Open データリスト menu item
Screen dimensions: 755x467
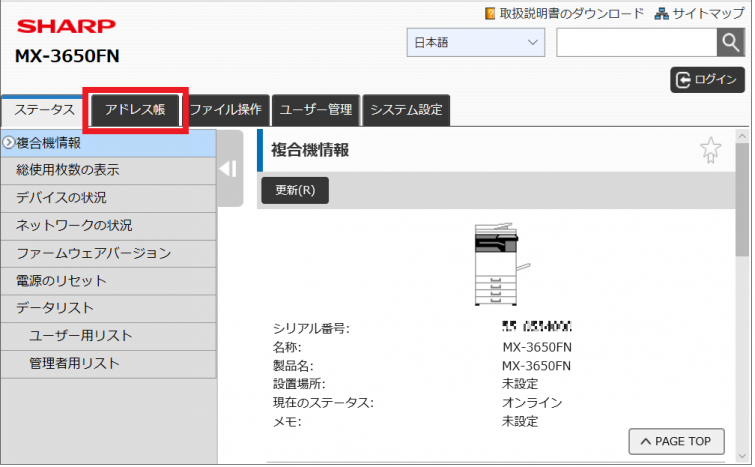point(108,309)
